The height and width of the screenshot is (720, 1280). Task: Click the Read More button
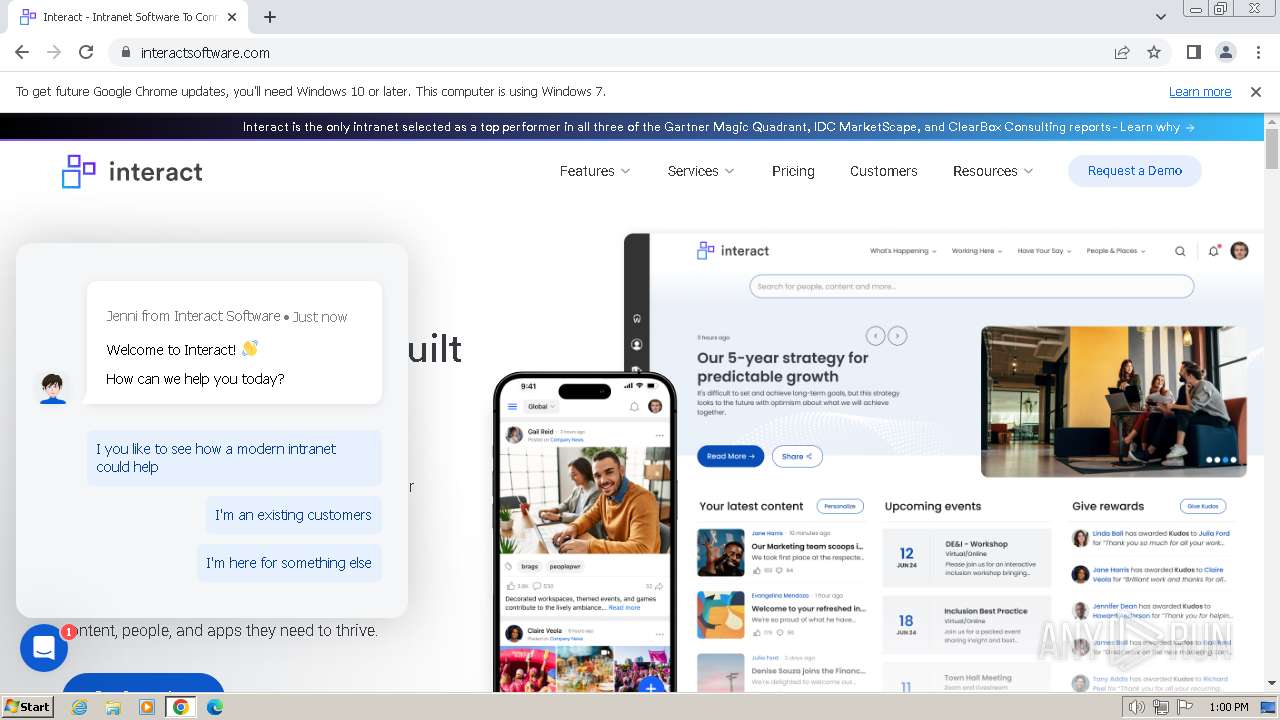click(730, 456)
